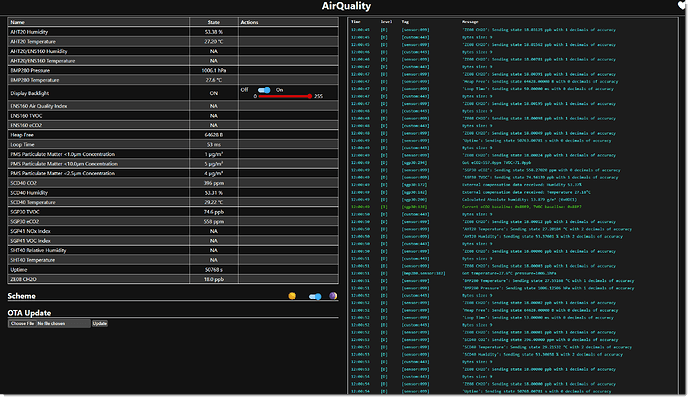Select the Uptime row name
This screenshot has width=690, height=398.
point(19,270)
